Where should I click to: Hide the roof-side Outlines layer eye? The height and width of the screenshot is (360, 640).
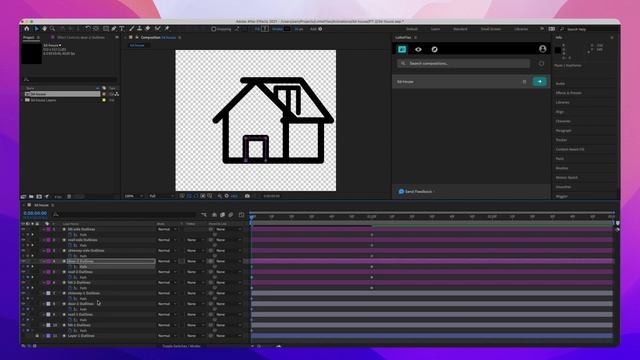[x=23, y=240]
